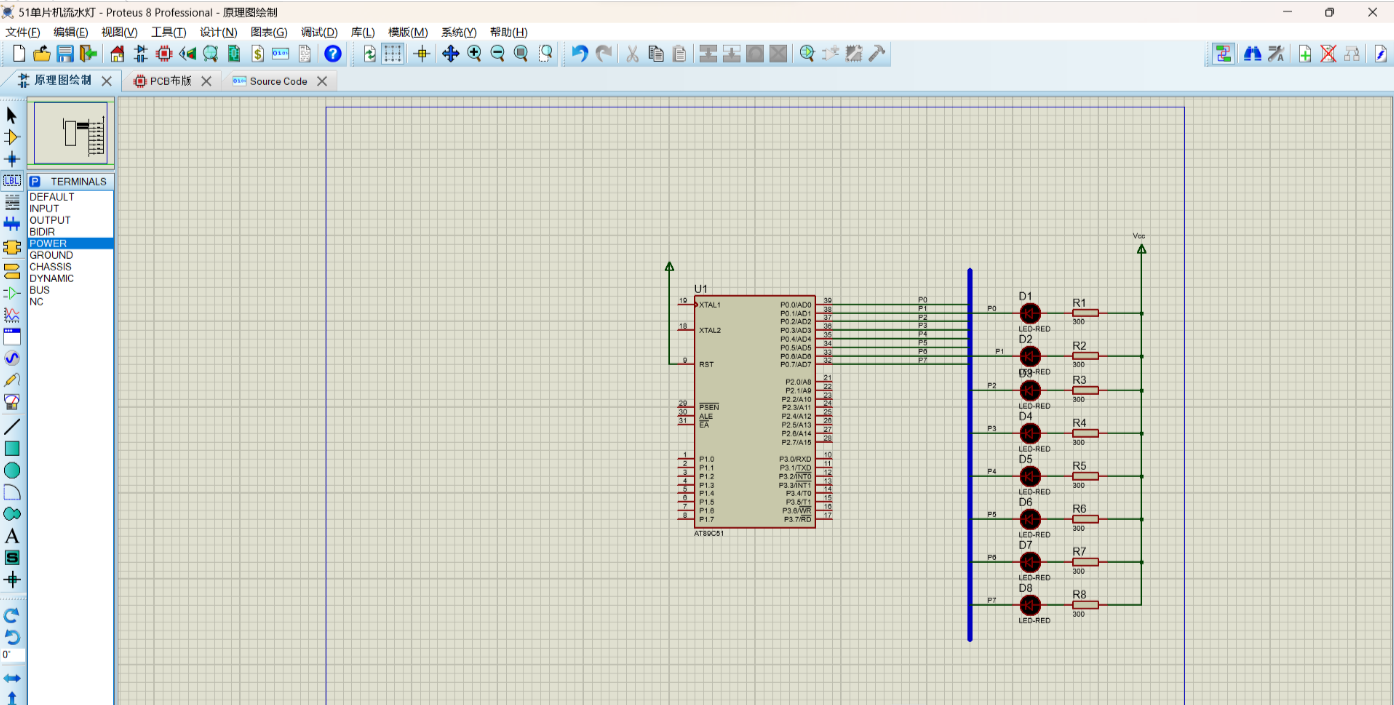Screen dimensions: 1394x705
Task: Click the schematic overview thumbnail
Action: click(x=70, y=133)
